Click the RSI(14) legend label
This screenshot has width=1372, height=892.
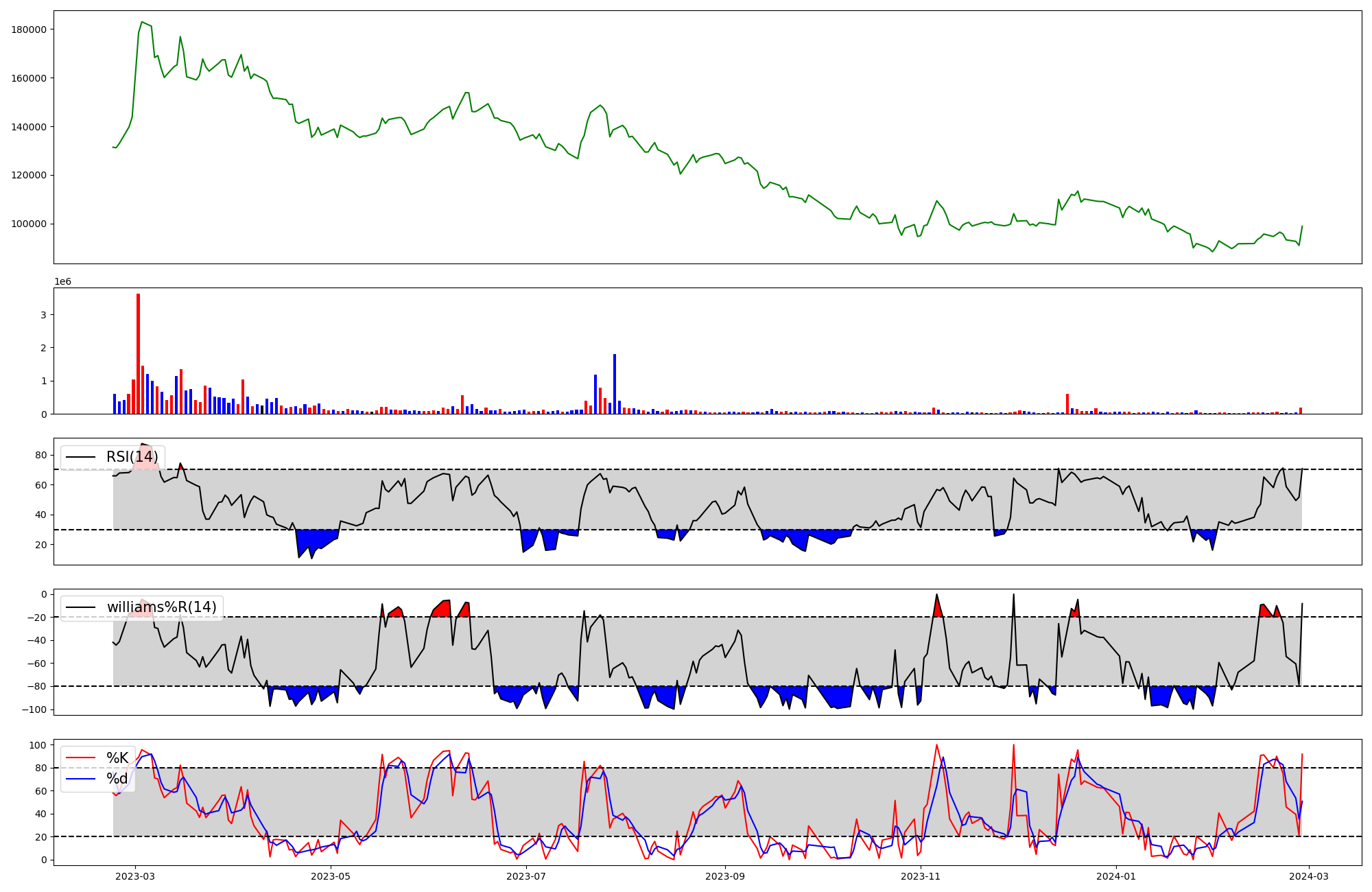click(132, 457)
